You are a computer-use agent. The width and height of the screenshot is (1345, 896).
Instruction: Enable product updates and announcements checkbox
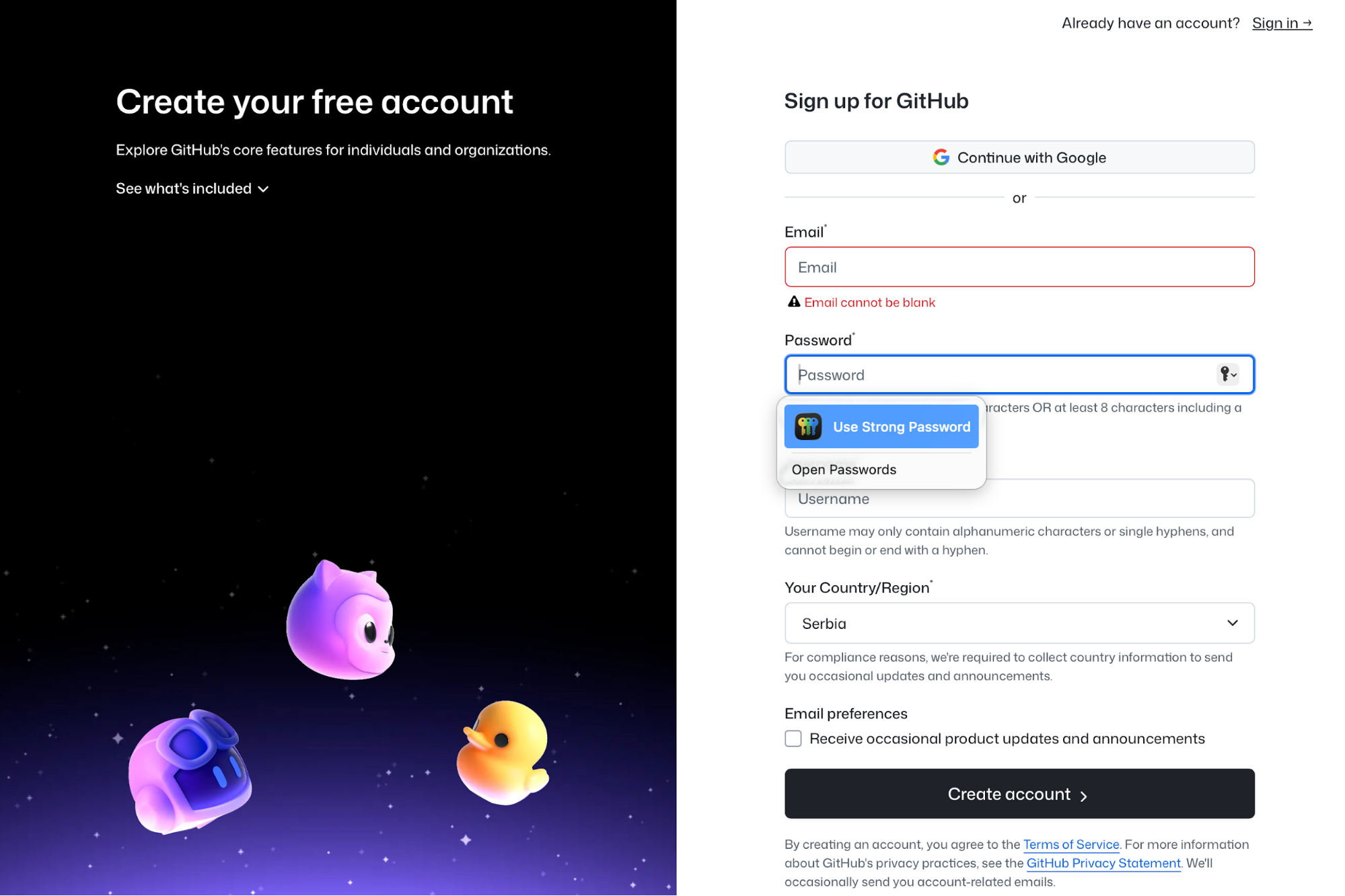point(793,739)
